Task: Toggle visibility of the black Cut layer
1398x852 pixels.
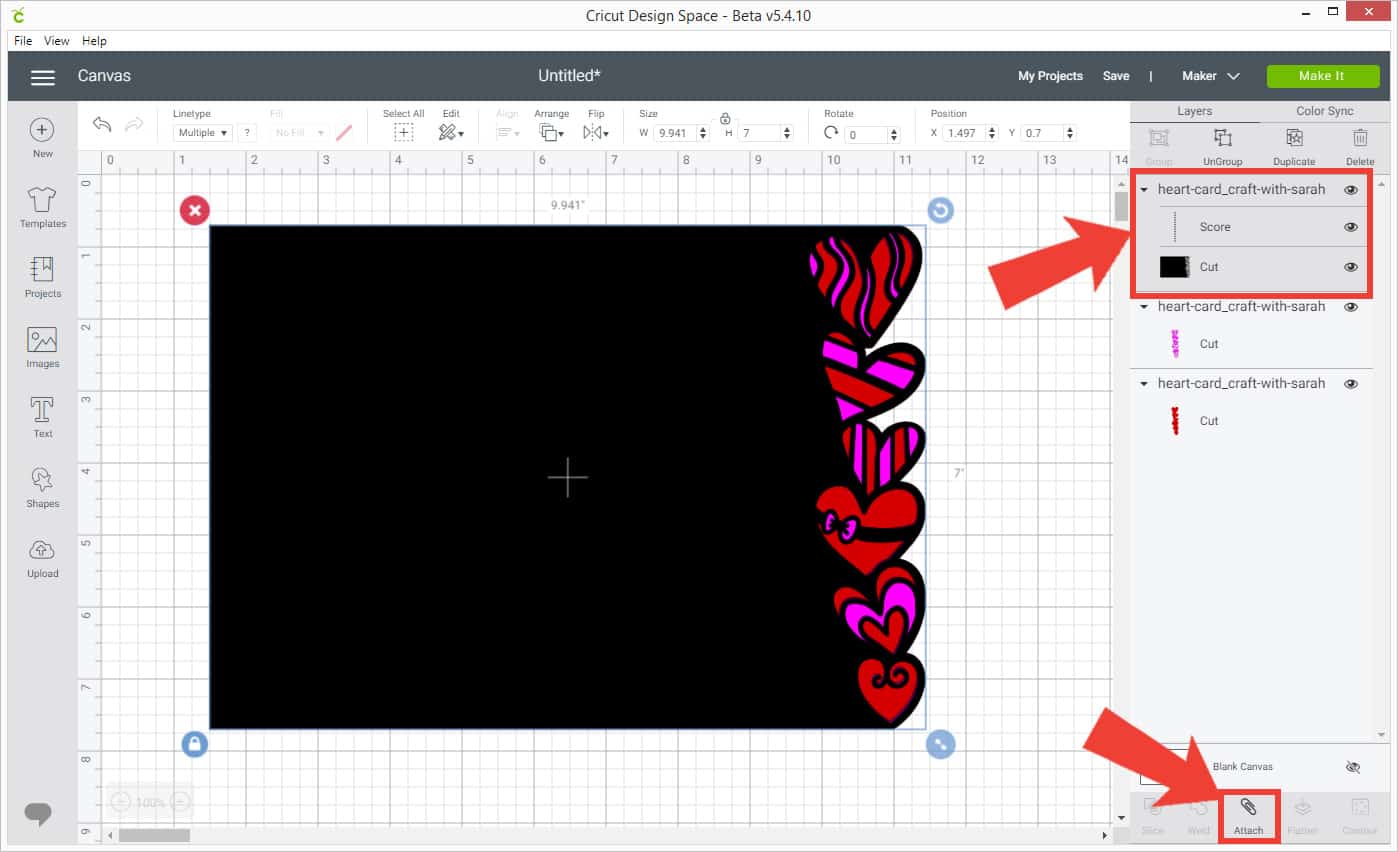Action: (1351, 267)
